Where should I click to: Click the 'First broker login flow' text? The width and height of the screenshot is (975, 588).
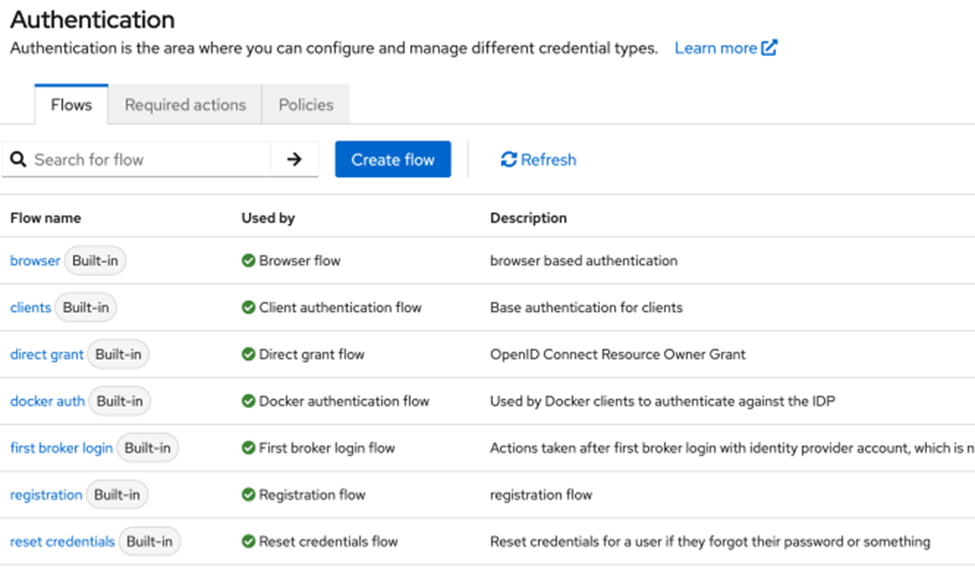326,448
